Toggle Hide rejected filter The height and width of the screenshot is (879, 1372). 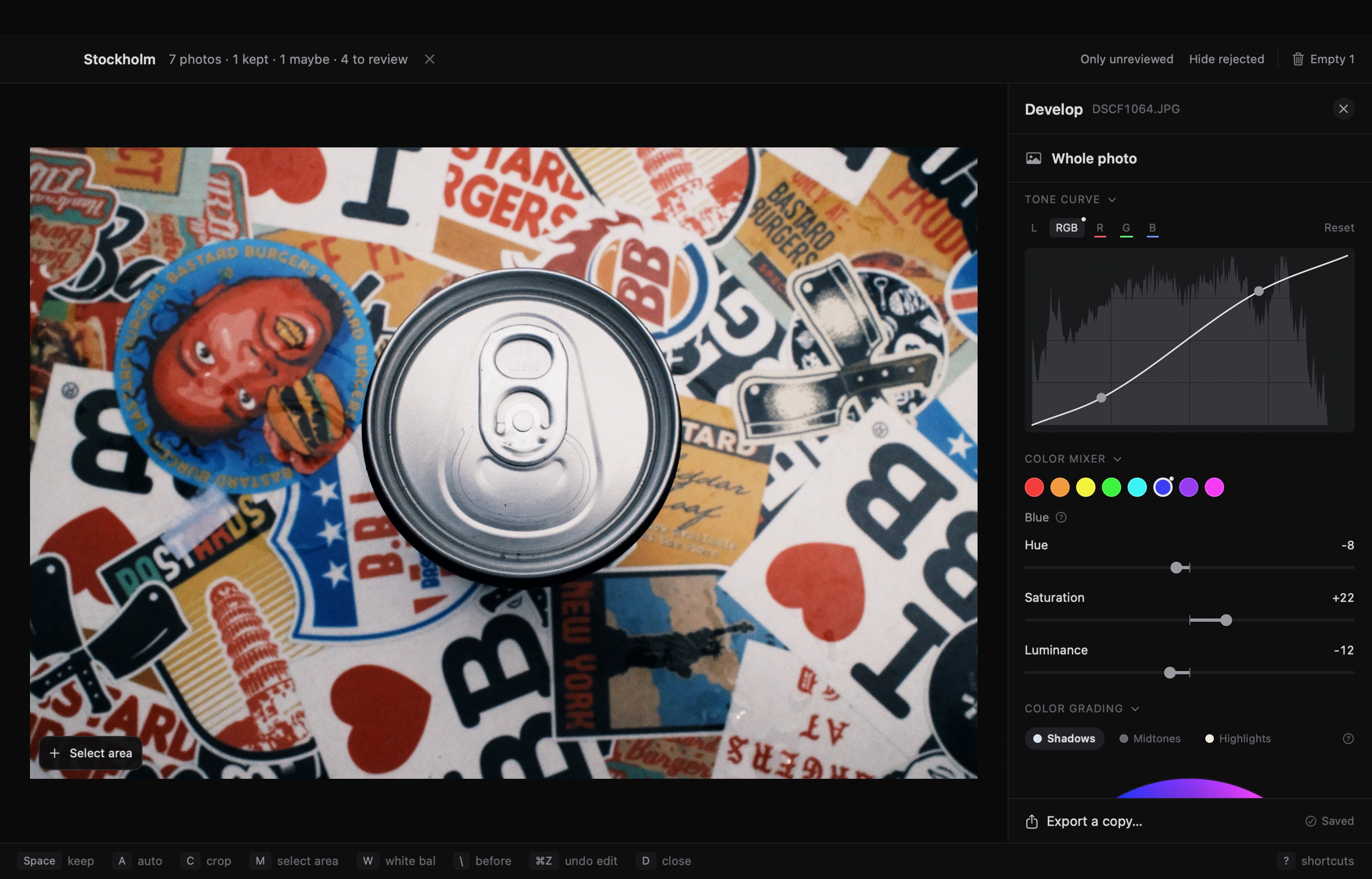click(1226, 59)
